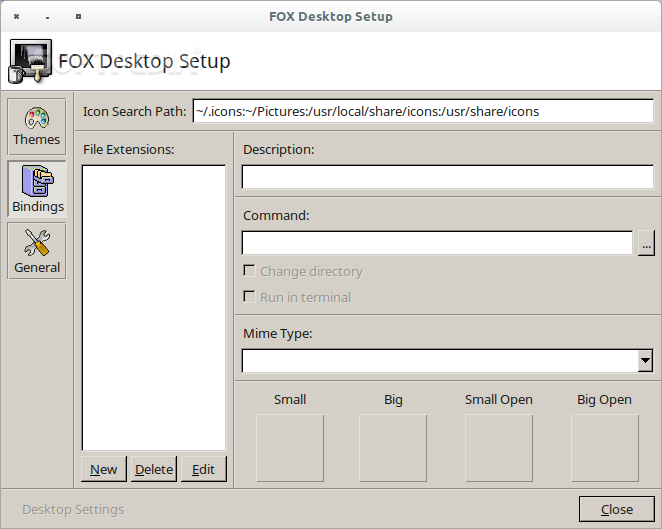
Task: Choose the Big Open icon slot
Action: 605,448
